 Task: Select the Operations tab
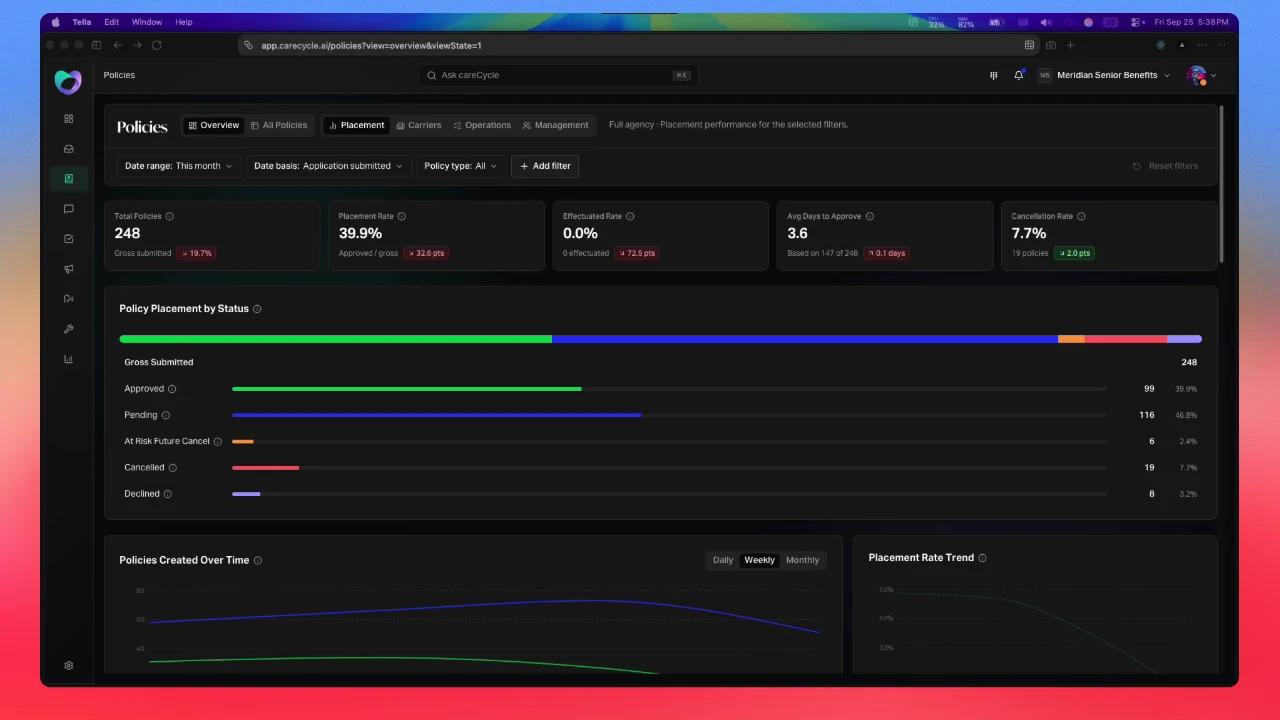[x=482, y=125]
